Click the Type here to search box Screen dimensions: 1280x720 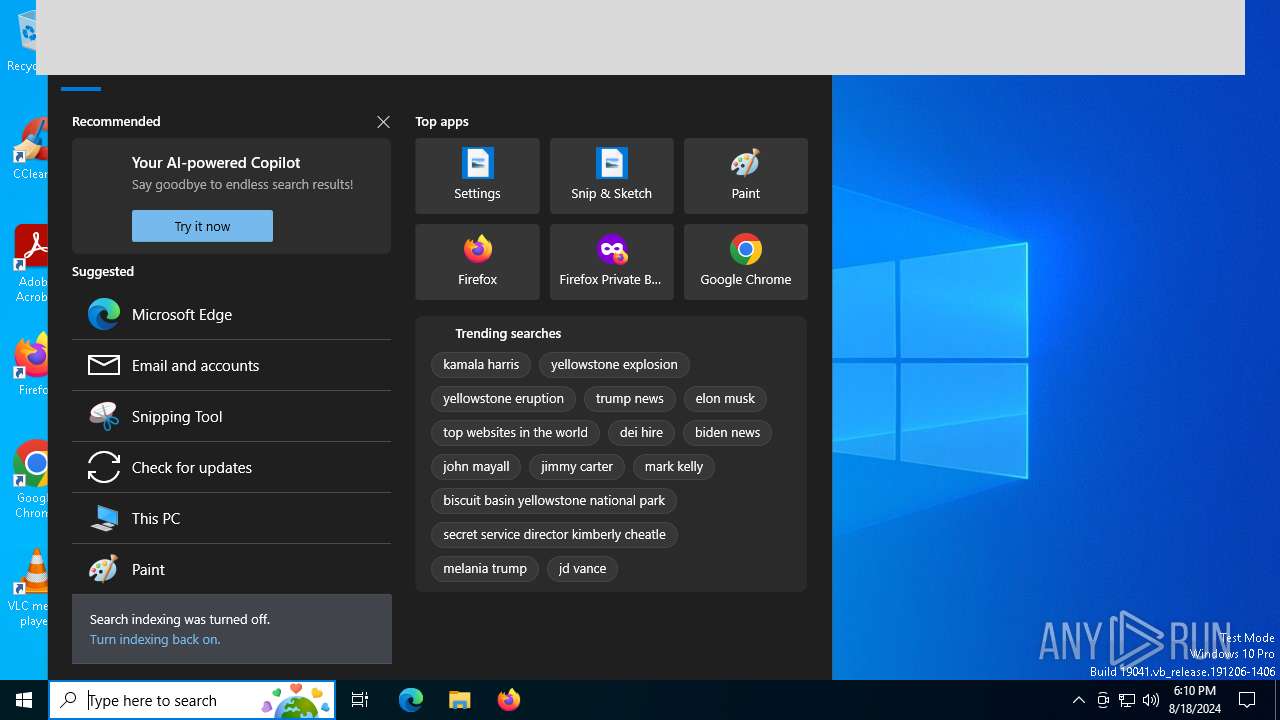pos(192,700)
